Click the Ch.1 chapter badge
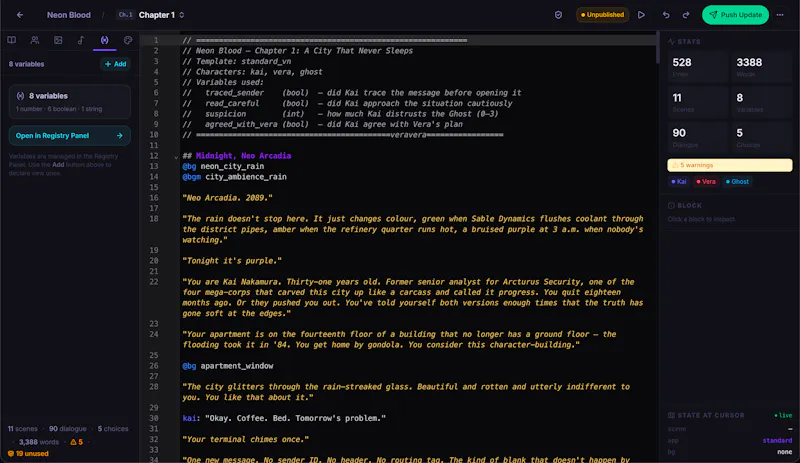Viewport: 800px width, 463px height. [125, 15]
